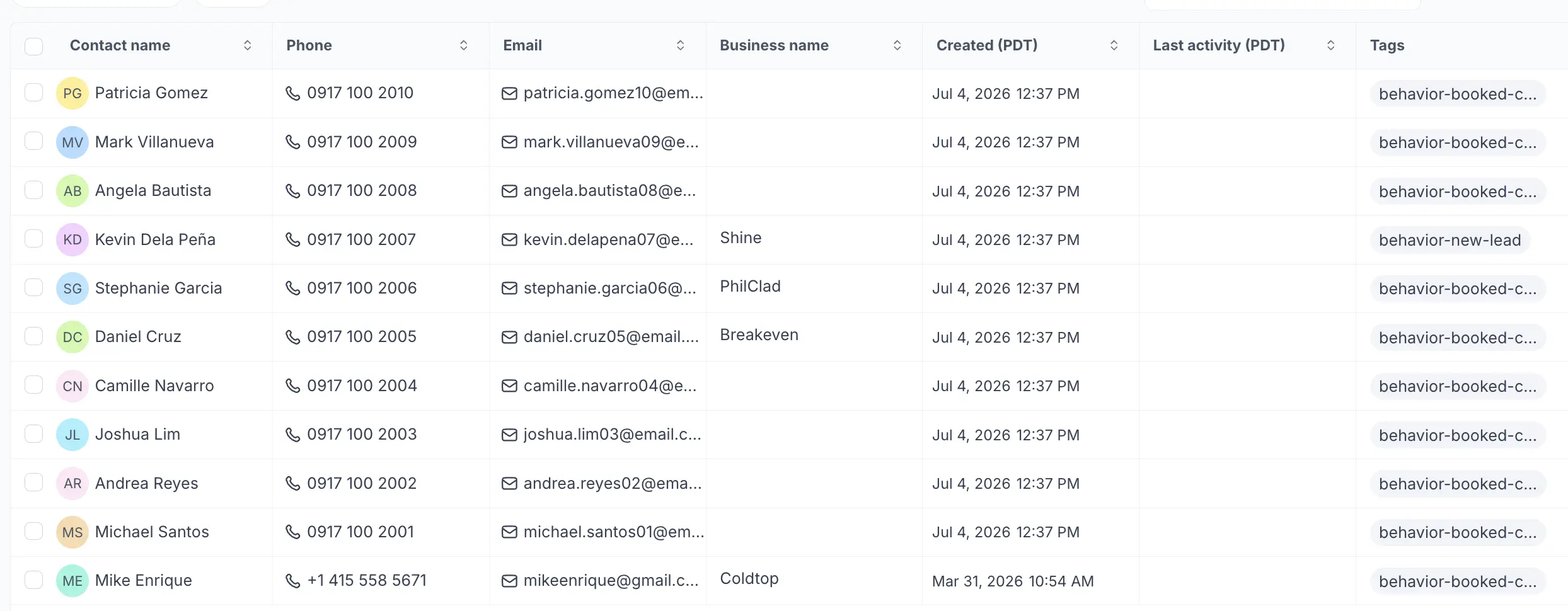Check the box for Andrea Reyes
Viewport: 1568px width, 611px height.
[x=33, y=483]
